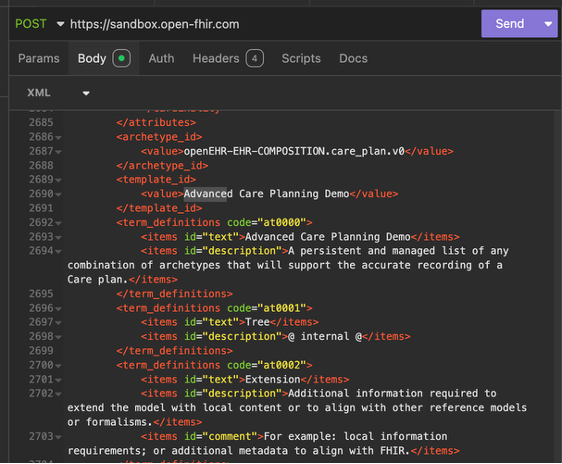Click line number 2688

(41, 166)
